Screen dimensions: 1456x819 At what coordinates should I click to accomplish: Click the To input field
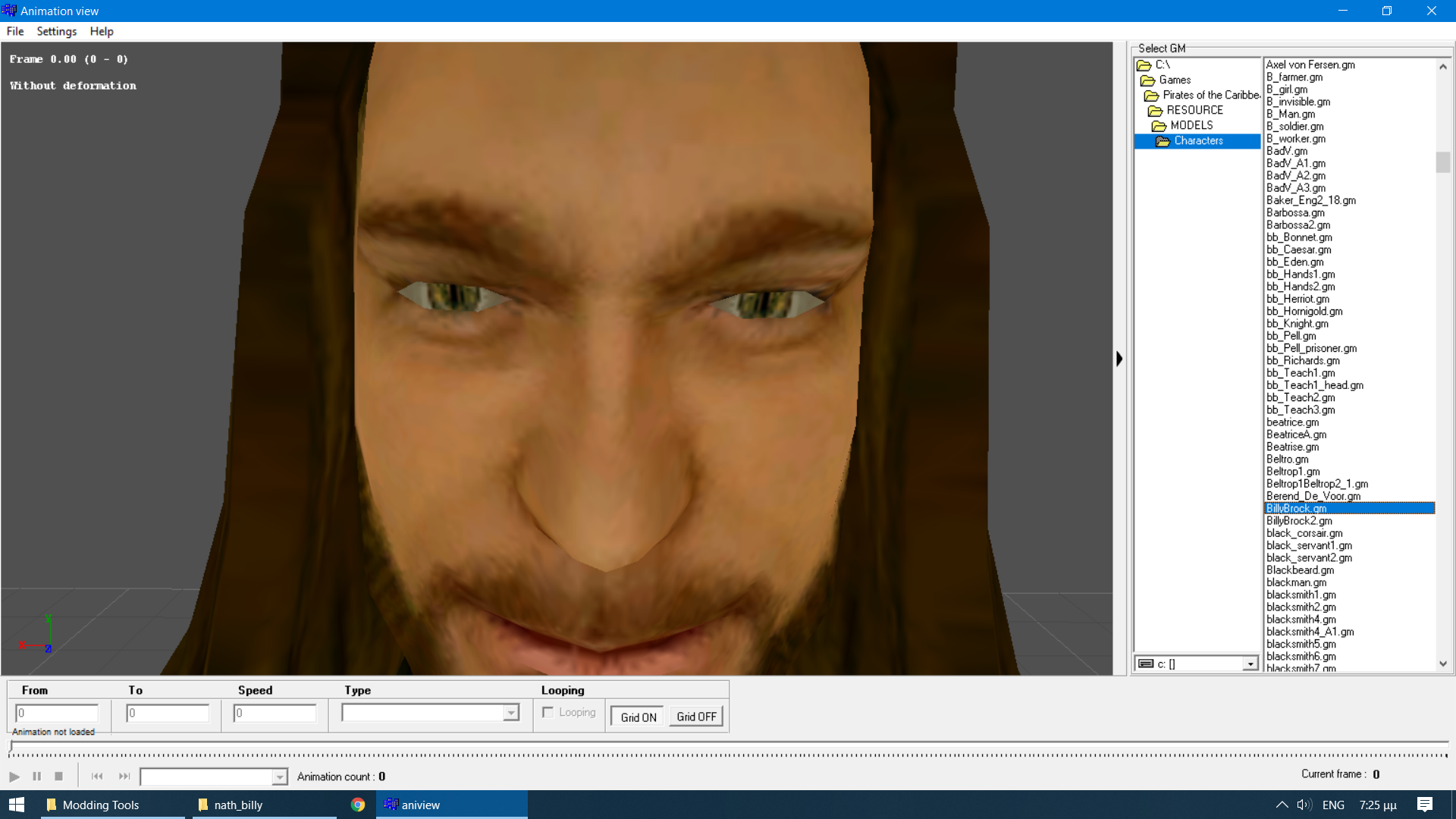point(168,714)
